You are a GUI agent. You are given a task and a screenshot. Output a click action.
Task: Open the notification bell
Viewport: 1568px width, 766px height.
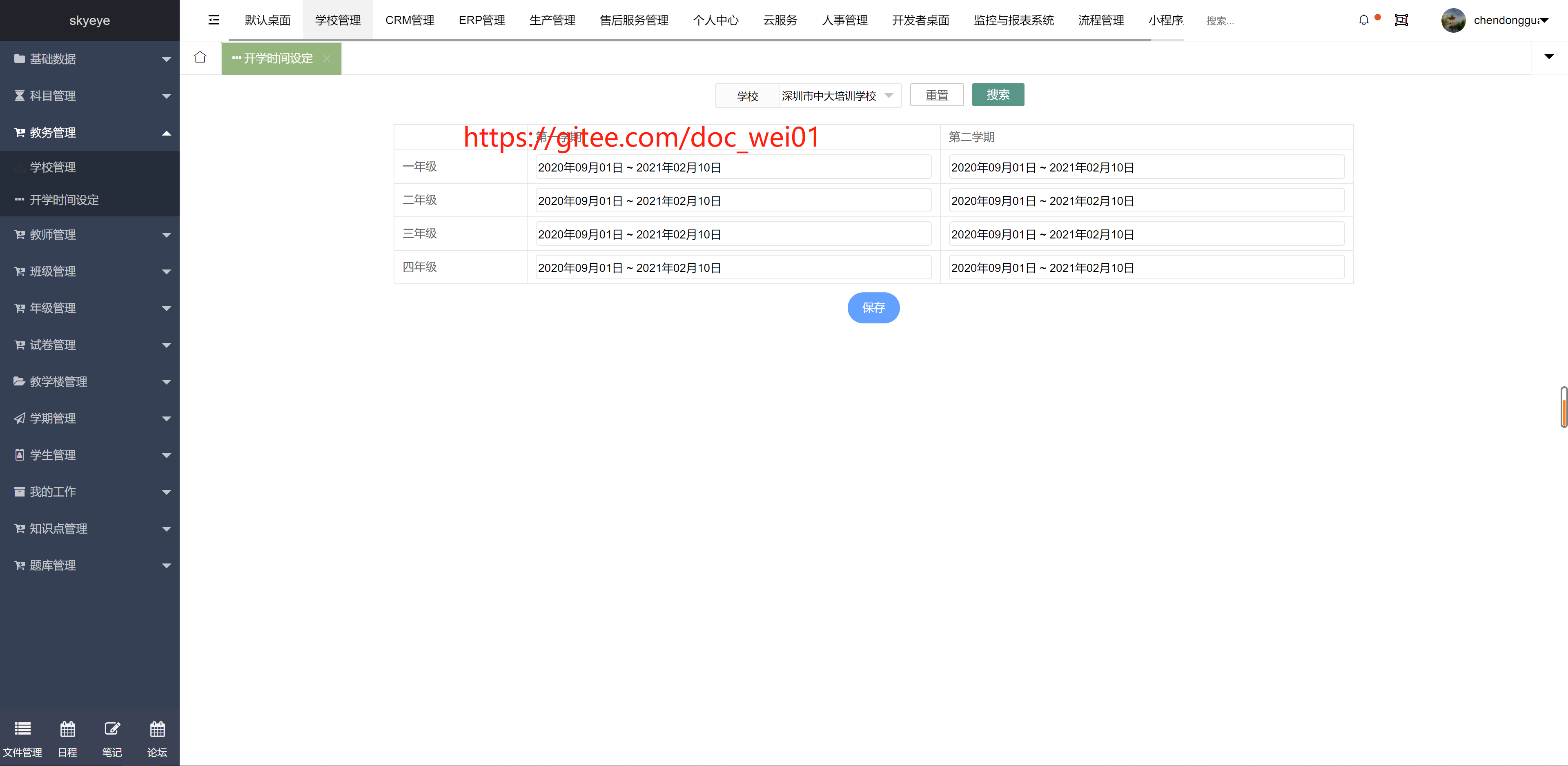(x=1363, y=20)
